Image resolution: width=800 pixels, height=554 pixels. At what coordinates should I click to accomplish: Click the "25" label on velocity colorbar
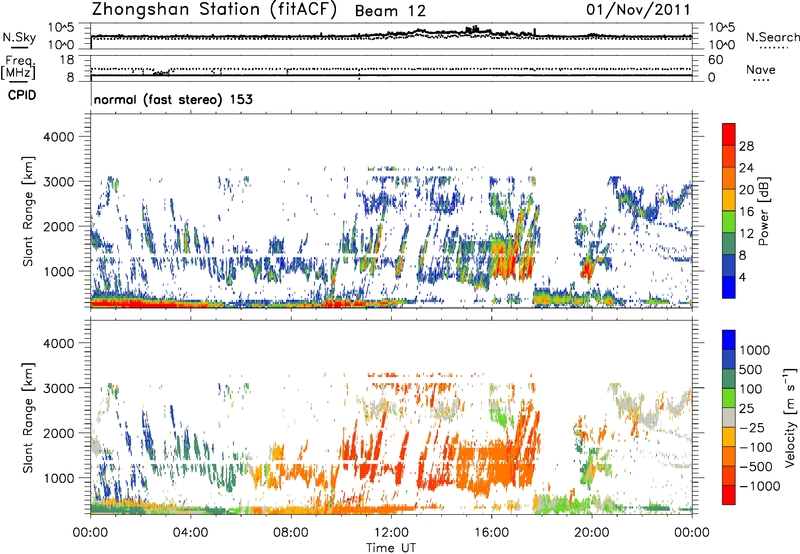click(x=746, y=409)
